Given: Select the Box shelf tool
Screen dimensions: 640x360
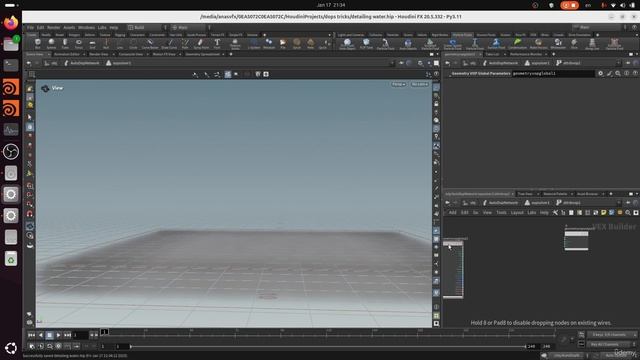Looking at the screenshot, I should (x=38, y=44).
